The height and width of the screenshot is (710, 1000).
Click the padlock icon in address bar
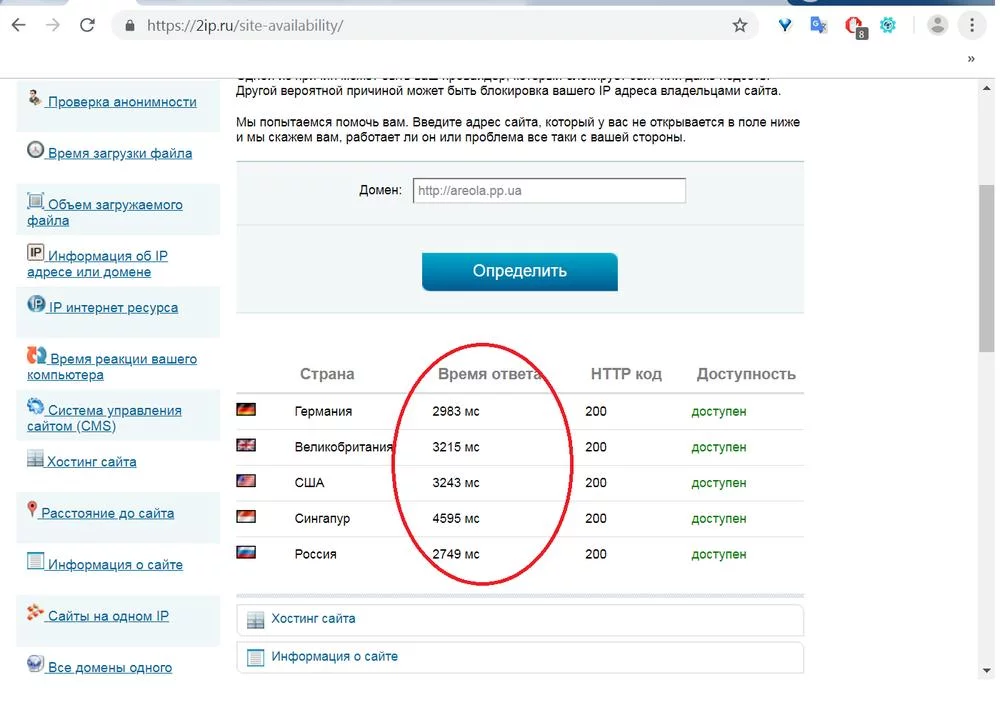pyautogui.click(x=130, y=26)
